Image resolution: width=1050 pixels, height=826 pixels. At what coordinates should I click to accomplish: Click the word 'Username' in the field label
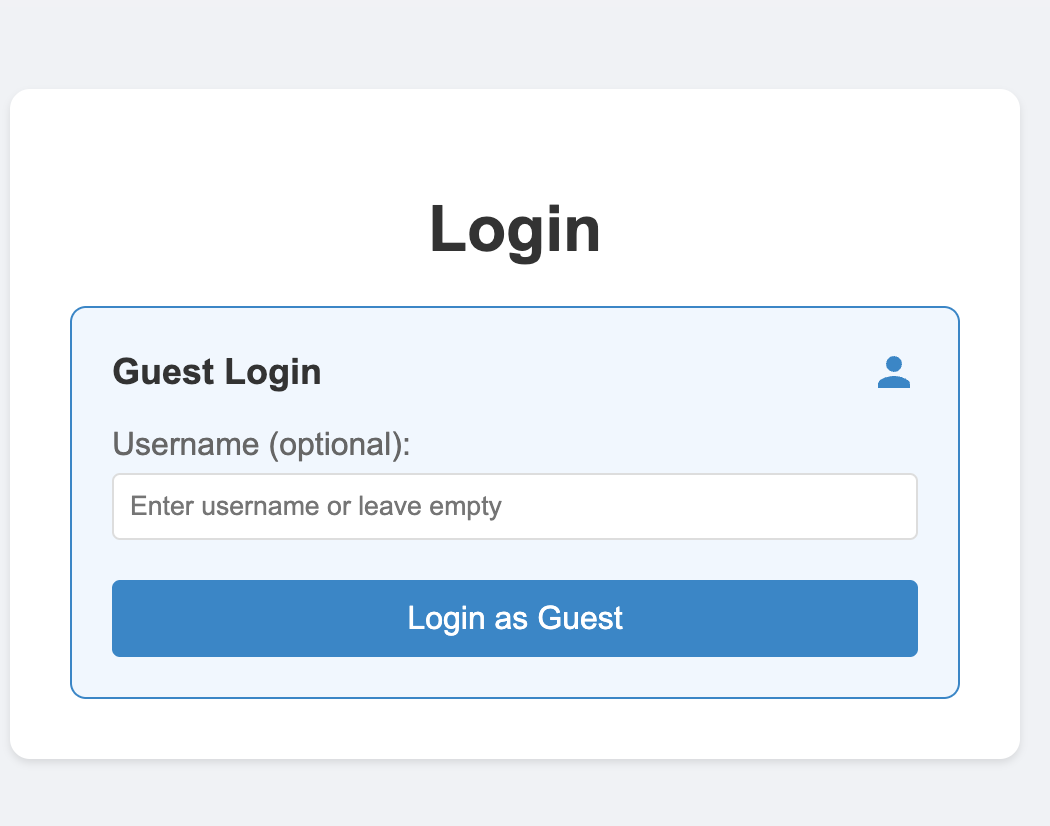pos(185,444)
